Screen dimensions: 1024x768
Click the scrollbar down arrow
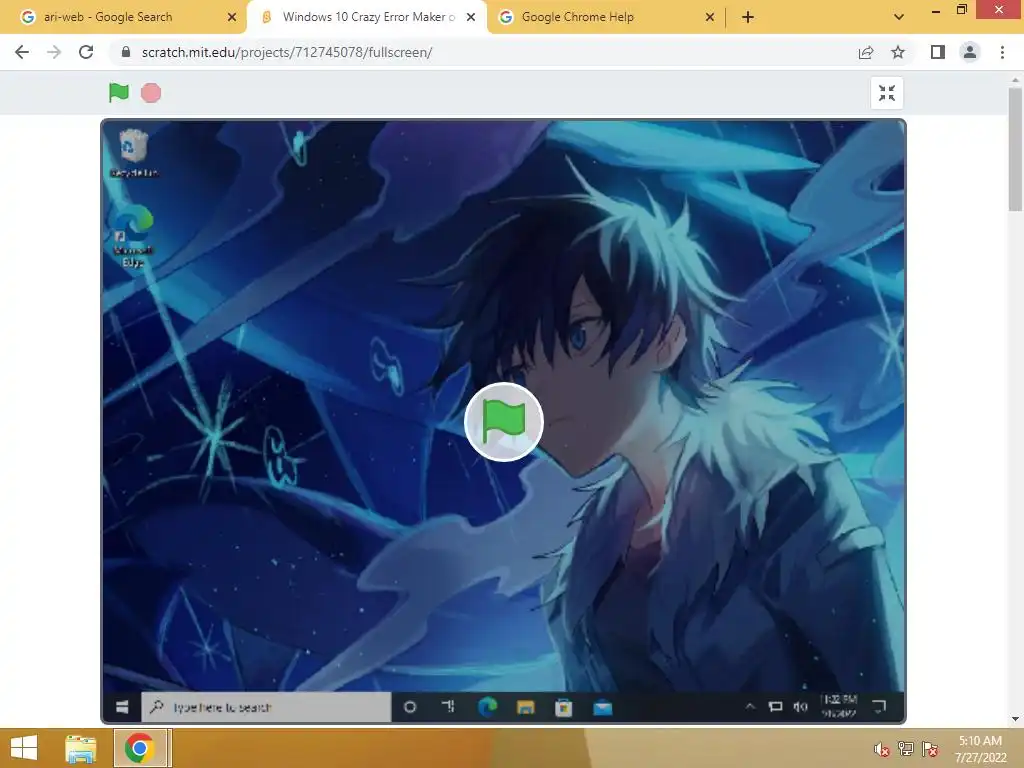coord(1015,719)
